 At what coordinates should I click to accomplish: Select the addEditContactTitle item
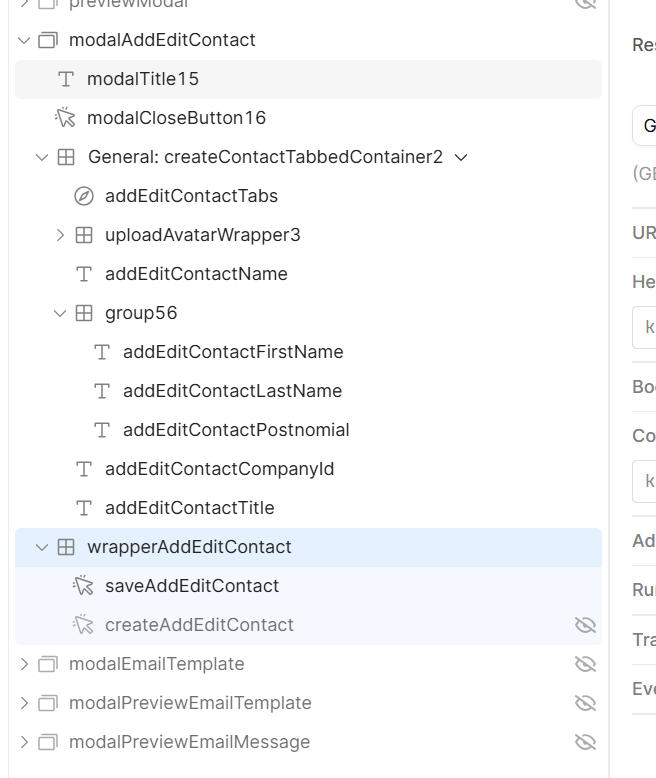click(189, 508)
